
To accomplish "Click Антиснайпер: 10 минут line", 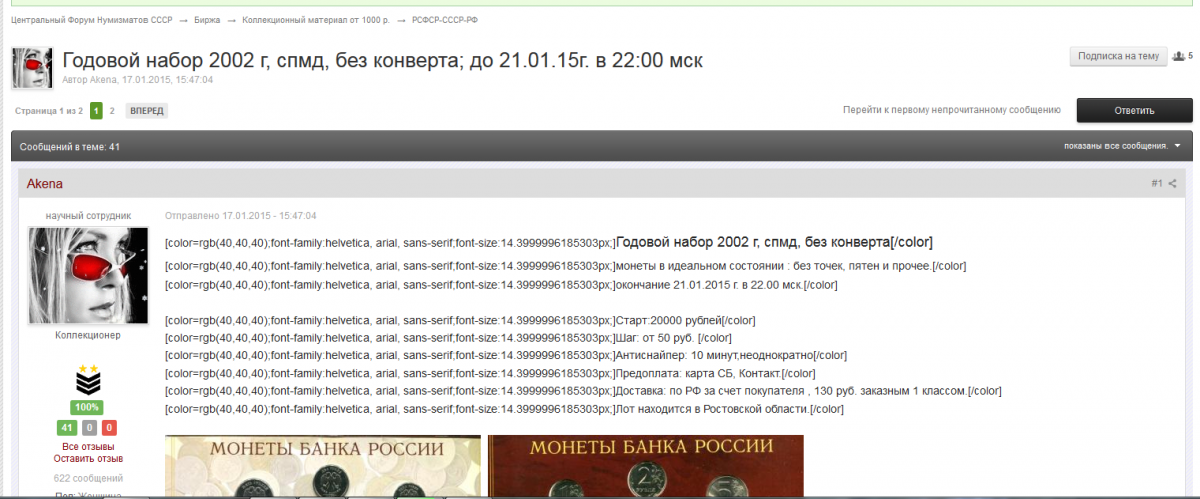I will pos(506,355).
